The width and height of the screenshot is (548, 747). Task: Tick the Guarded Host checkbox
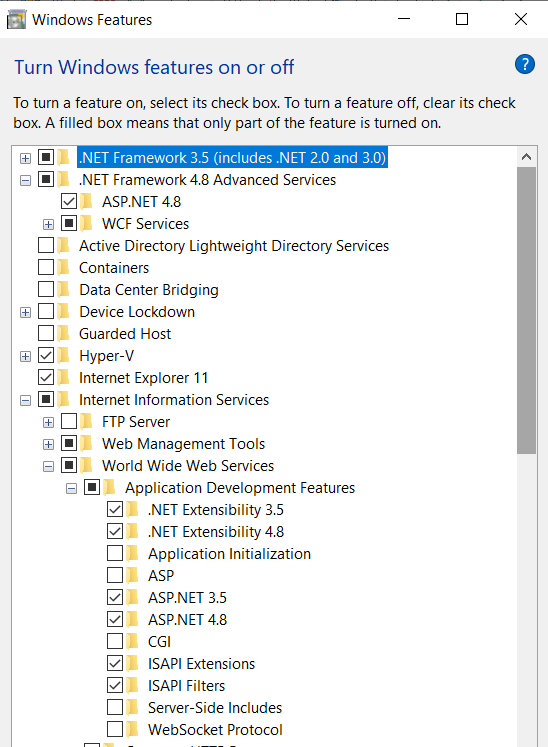(46, 333)
